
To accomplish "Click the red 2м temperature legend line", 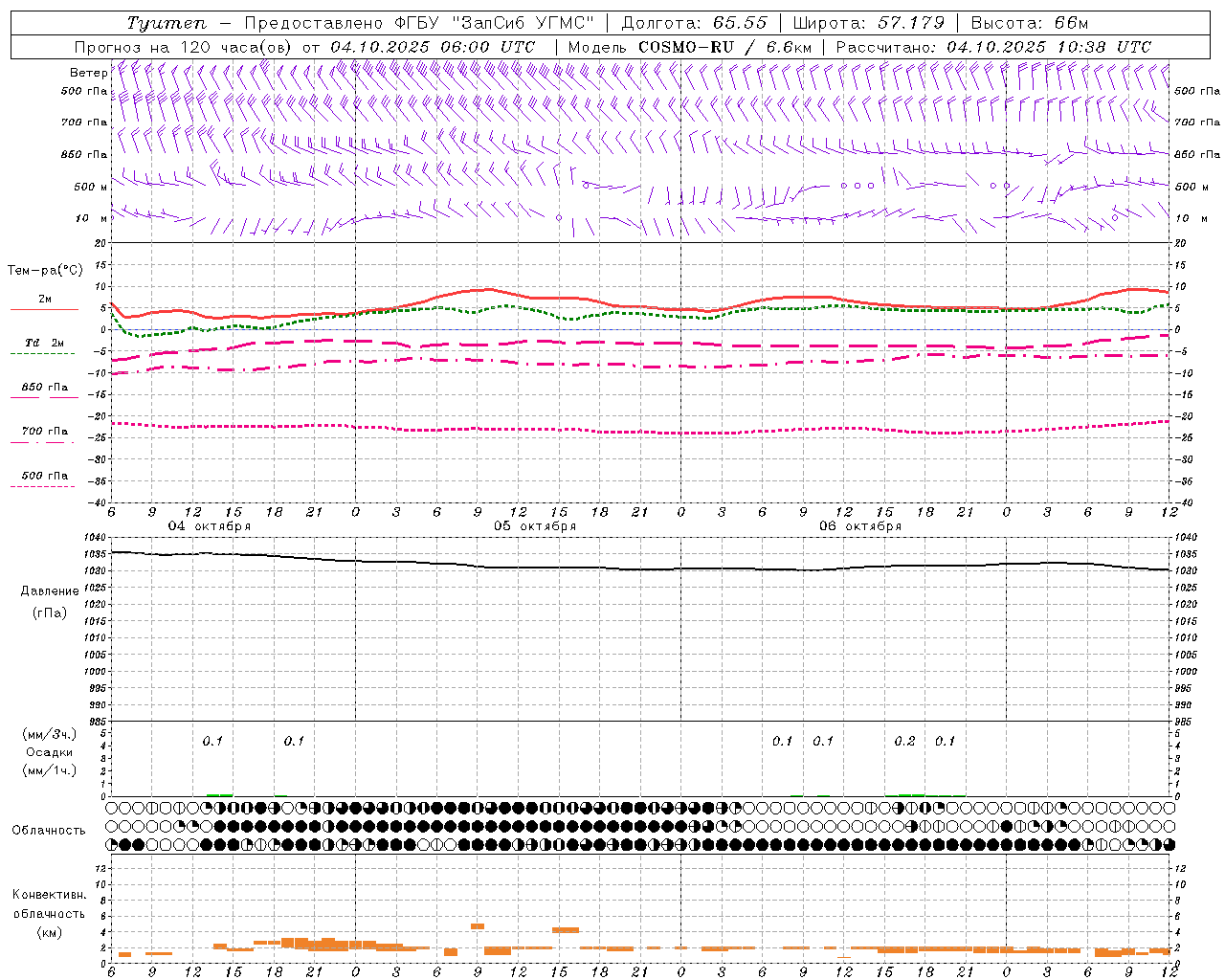I will click(45, 309).
